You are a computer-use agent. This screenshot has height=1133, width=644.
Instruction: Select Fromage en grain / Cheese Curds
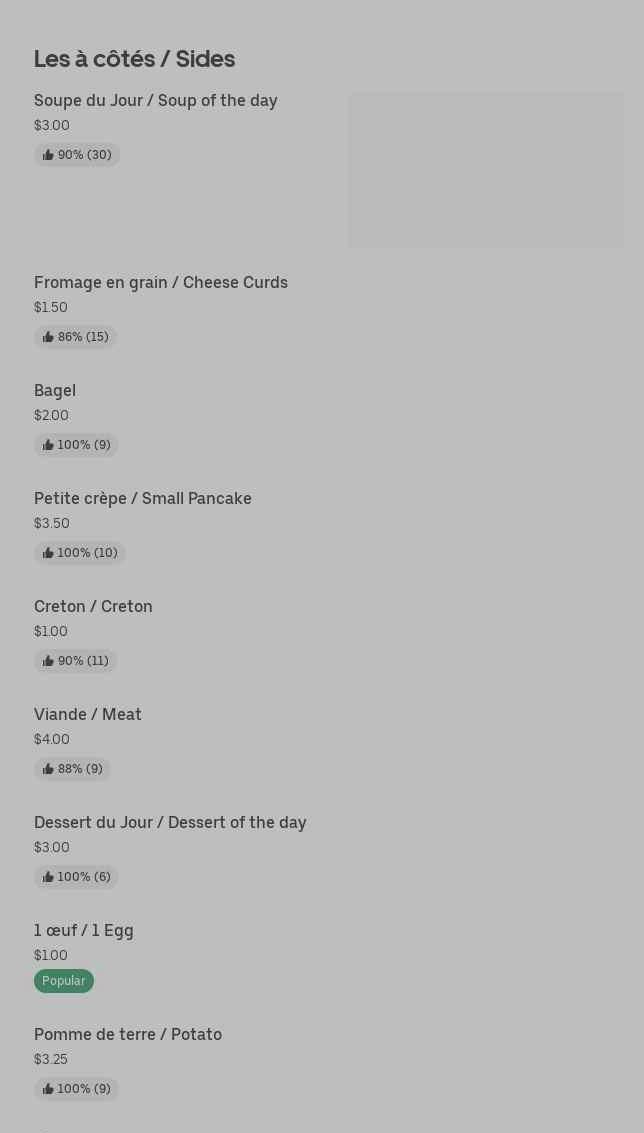point(161,282)
